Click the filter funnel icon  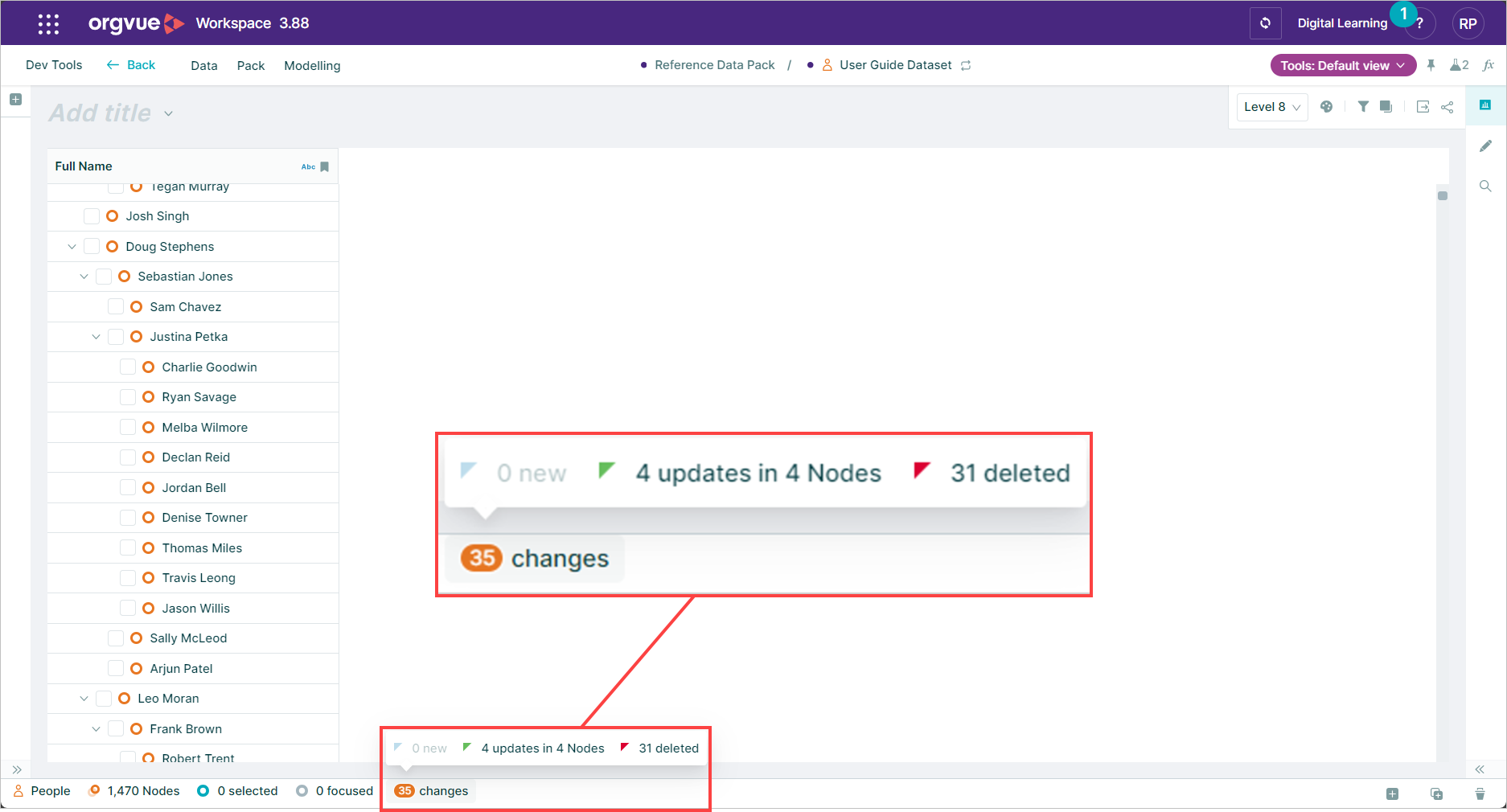tap(1363, 107)
